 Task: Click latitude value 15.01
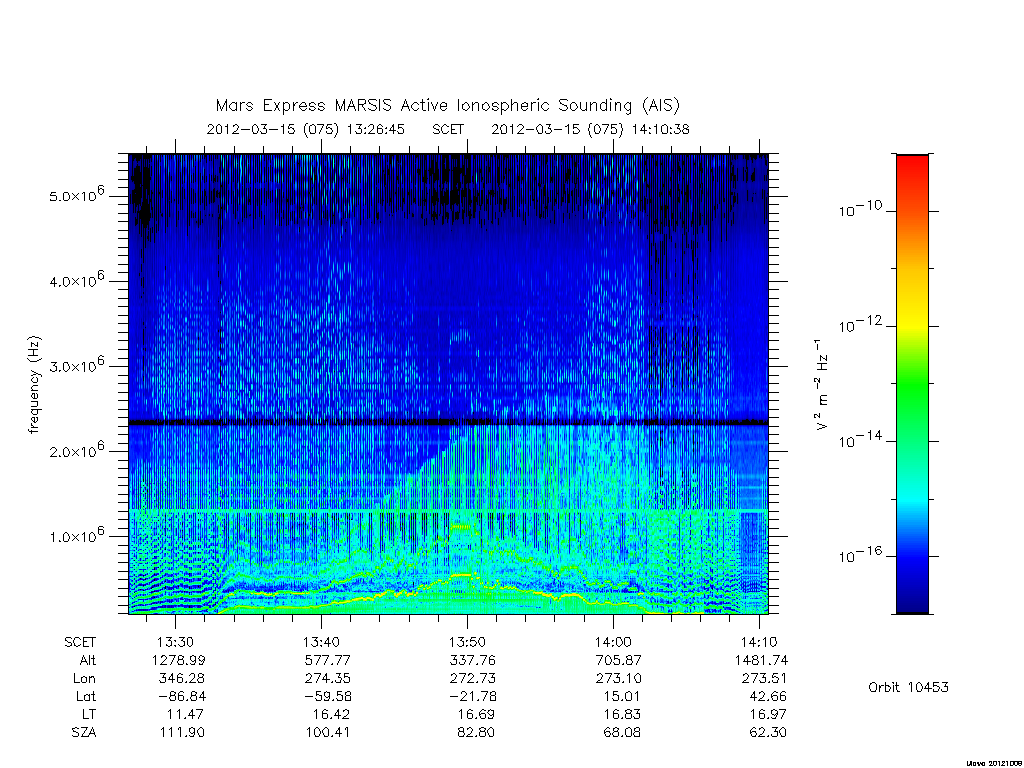coord(622,696)
